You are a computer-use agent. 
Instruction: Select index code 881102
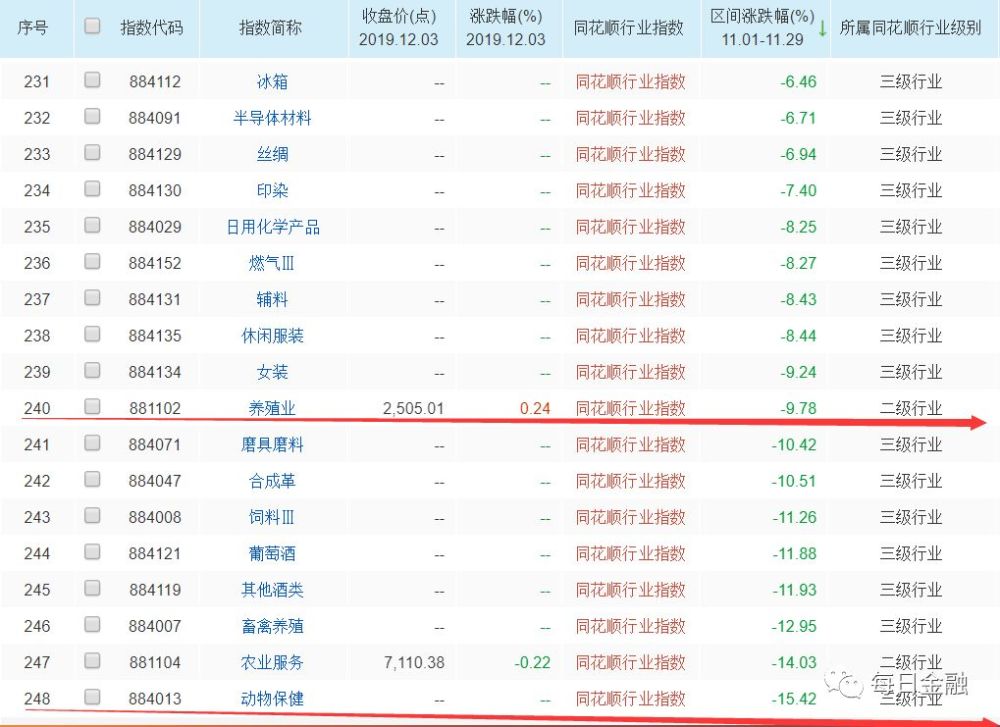click(155, 408)
